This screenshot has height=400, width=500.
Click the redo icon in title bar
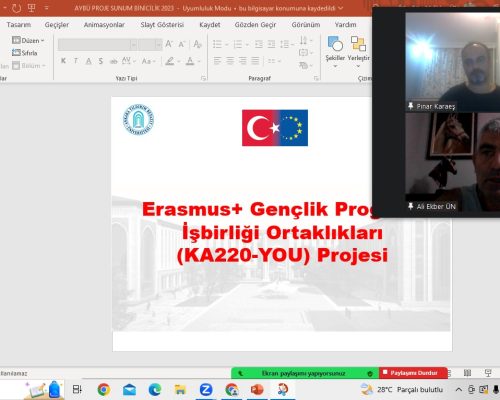[x=16, y=8]
